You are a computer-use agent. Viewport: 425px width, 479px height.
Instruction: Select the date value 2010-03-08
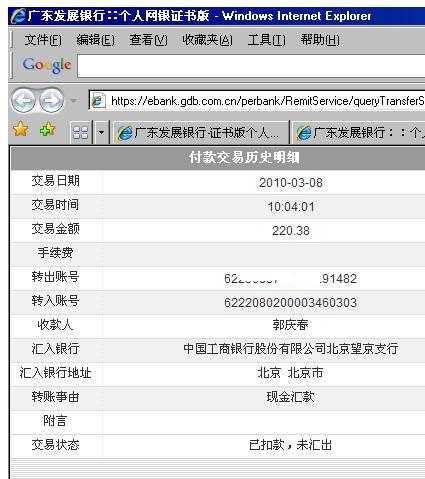point(291,183)
